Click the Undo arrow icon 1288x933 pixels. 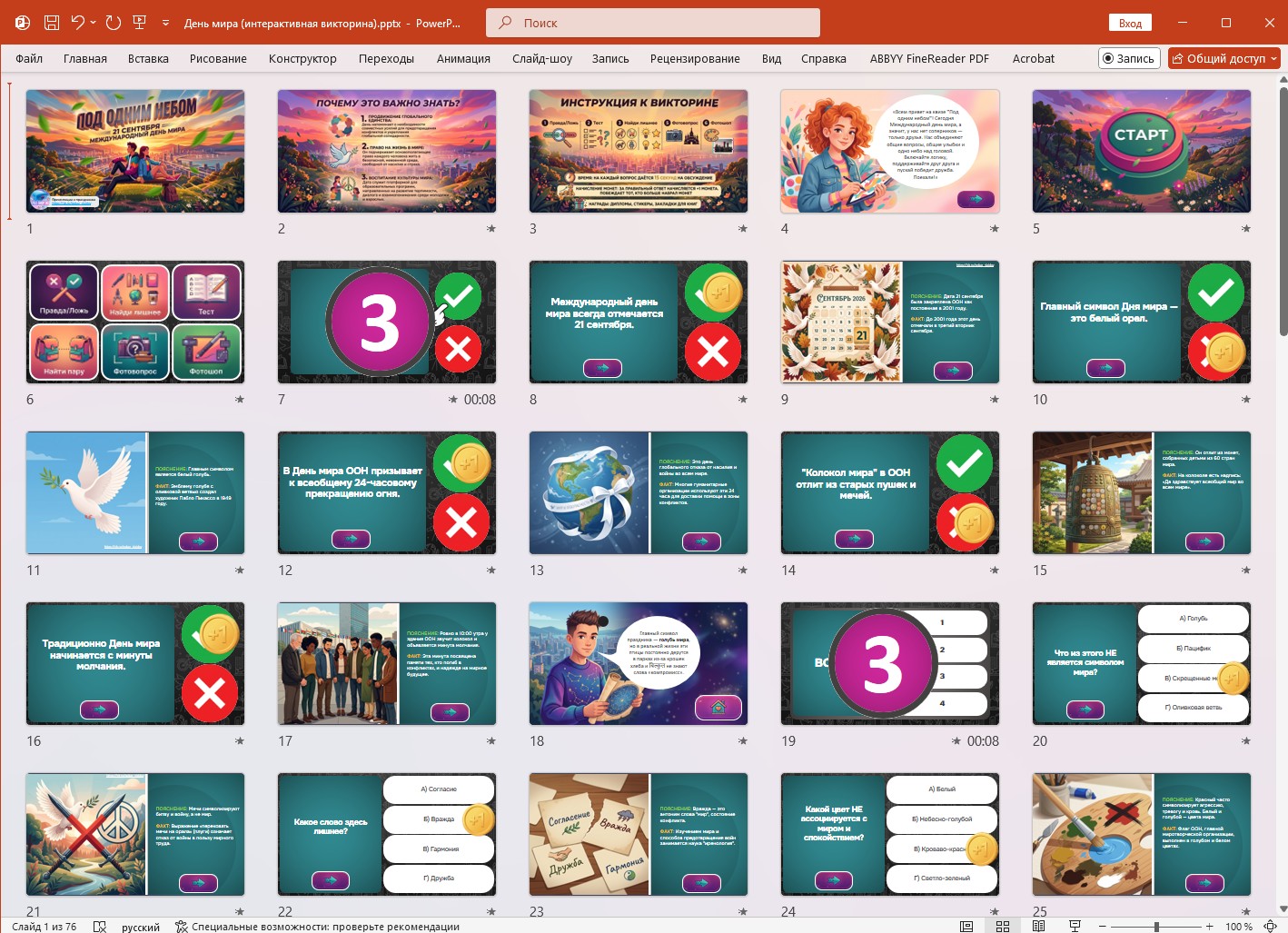[78, 23]
